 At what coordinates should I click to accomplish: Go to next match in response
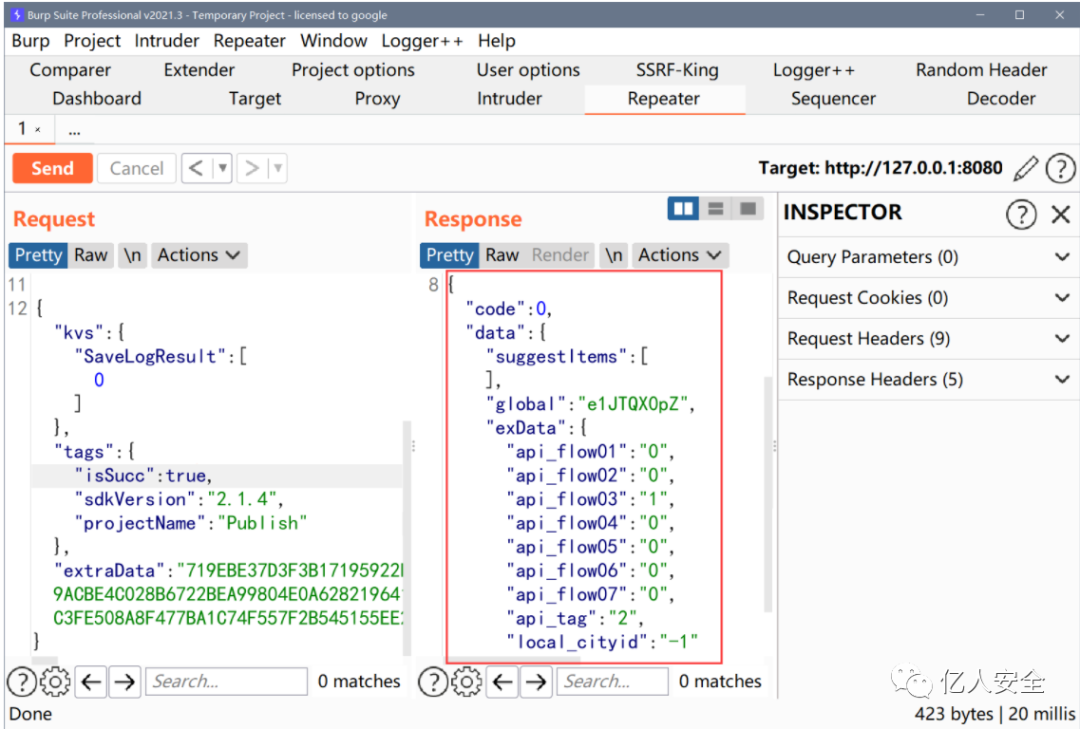(x=536, y=681)
